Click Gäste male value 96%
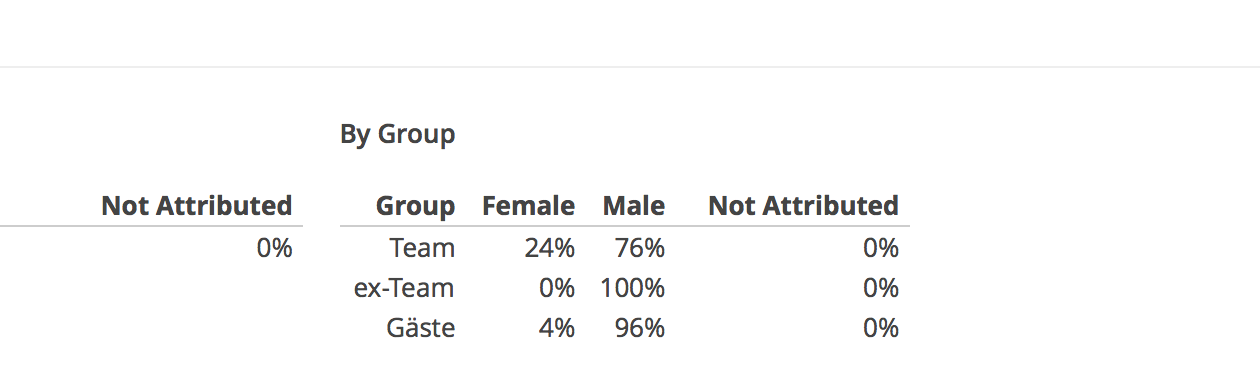 tap(640, 328)
